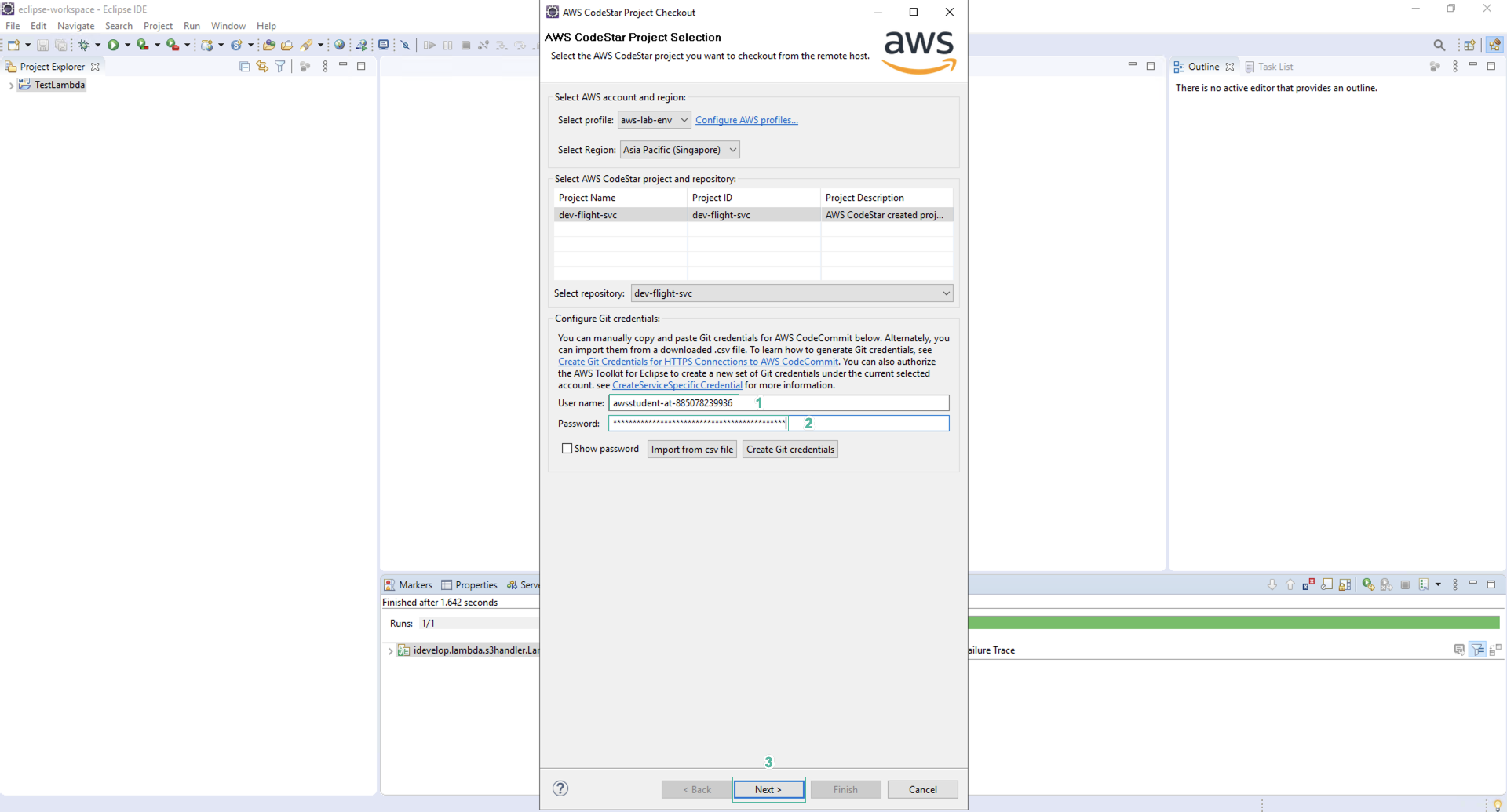This screenshot has width=1507, height=812.
Task: Open the Select Region dropdown
Action: (680, 150)
